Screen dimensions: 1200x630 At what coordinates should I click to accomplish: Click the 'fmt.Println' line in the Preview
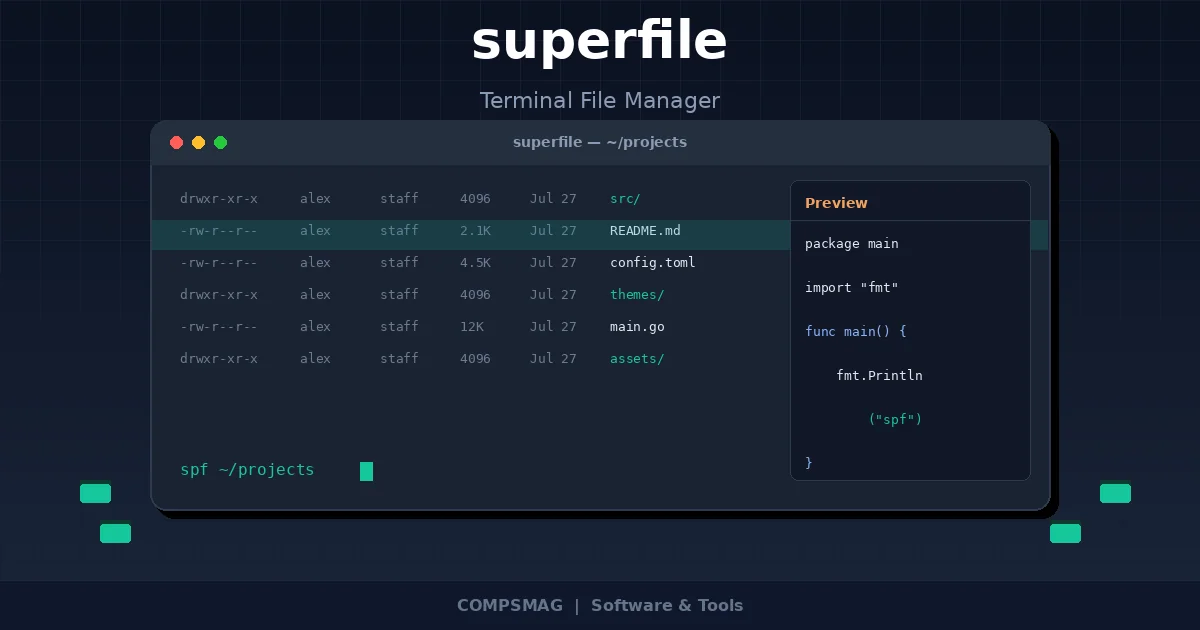(x=880, y=376)
